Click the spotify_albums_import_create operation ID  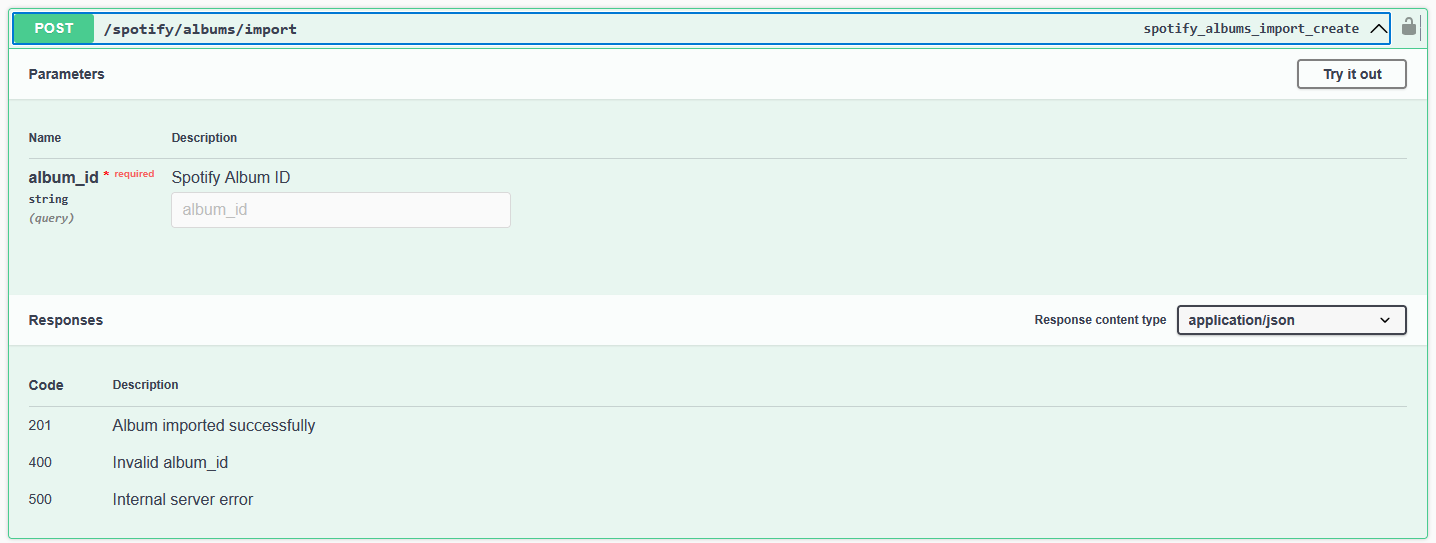pyautogui.click(x=1251, y=29)
